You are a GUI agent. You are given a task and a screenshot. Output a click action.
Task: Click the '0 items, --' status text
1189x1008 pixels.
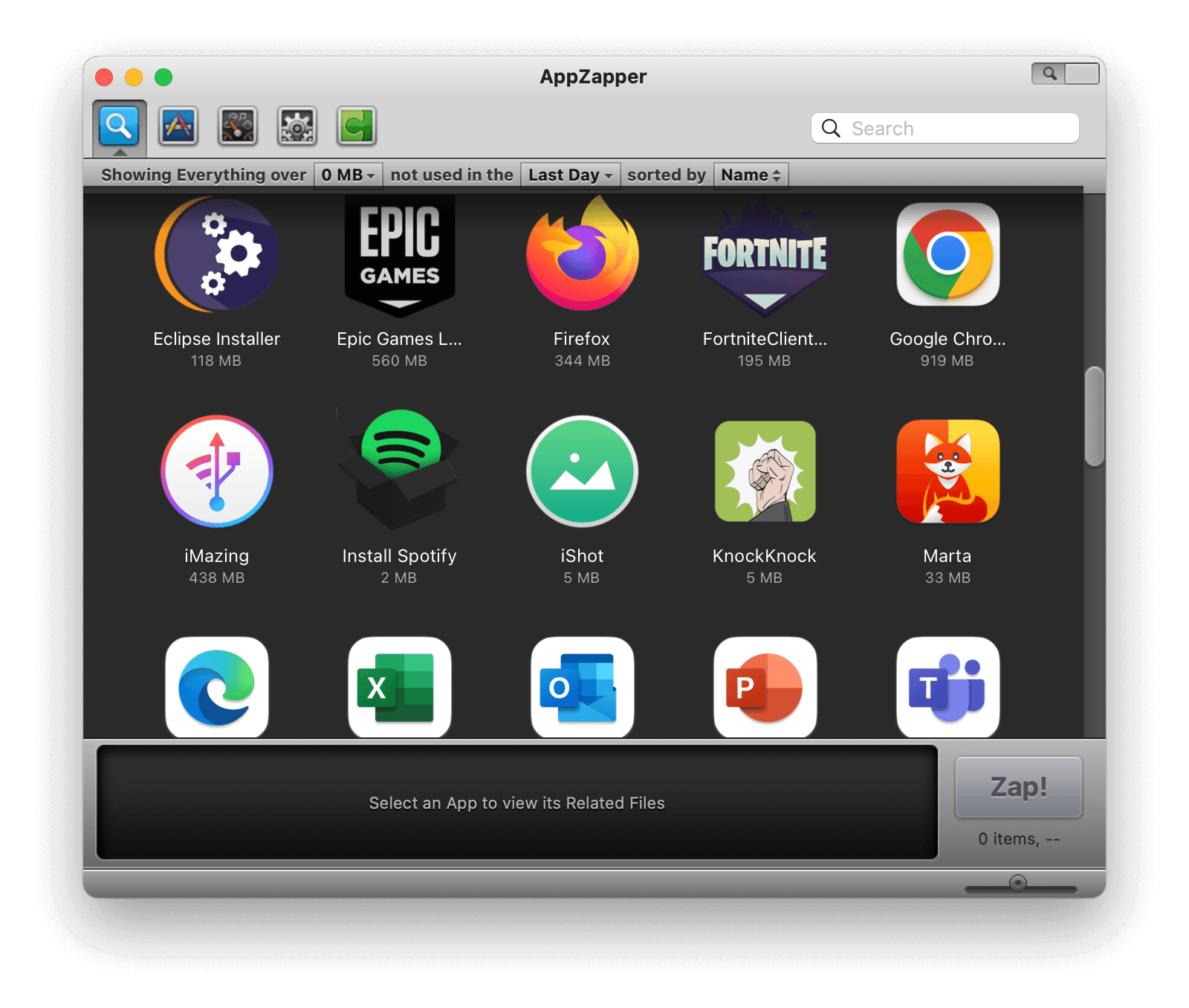click(1020, 839)
